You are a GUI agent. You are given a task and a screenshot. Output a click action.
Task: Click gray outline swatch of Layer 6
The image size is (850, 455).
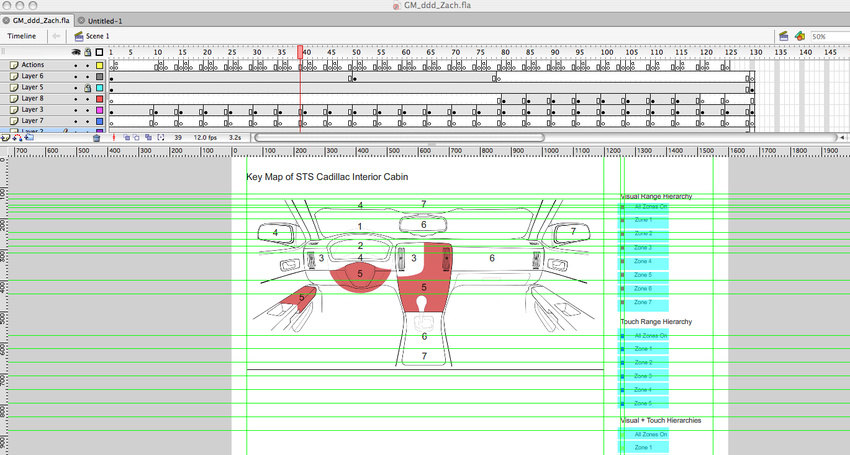point(100,76)
